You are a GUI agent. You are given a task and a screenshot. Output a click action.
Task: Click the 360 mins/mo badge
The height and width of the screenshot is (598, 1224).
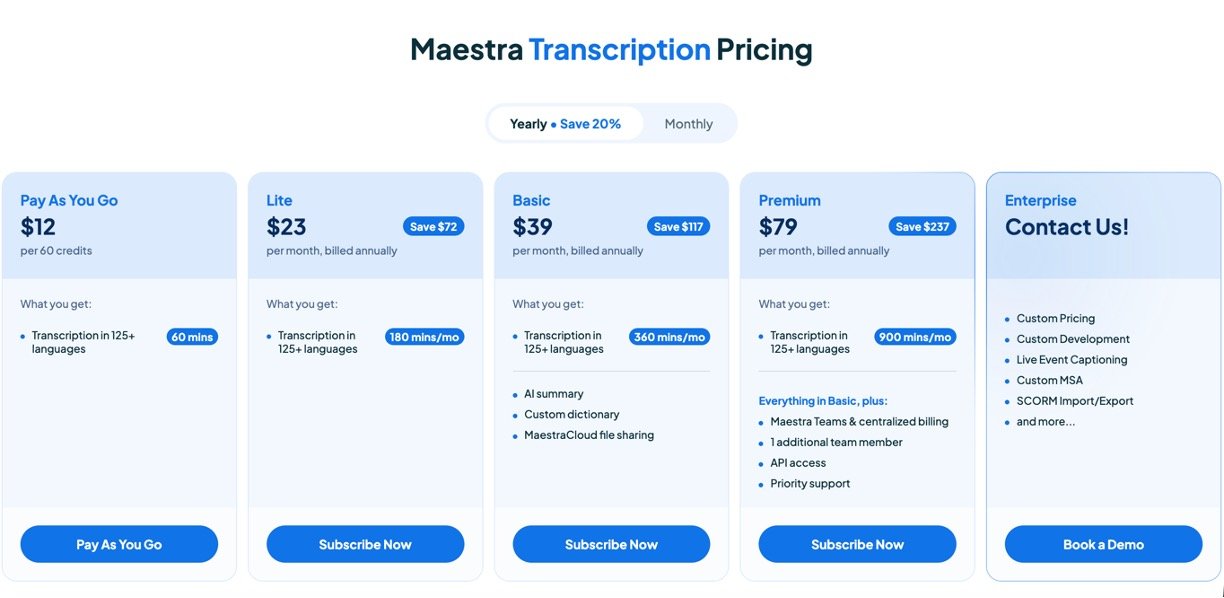(x=669, y=337)
